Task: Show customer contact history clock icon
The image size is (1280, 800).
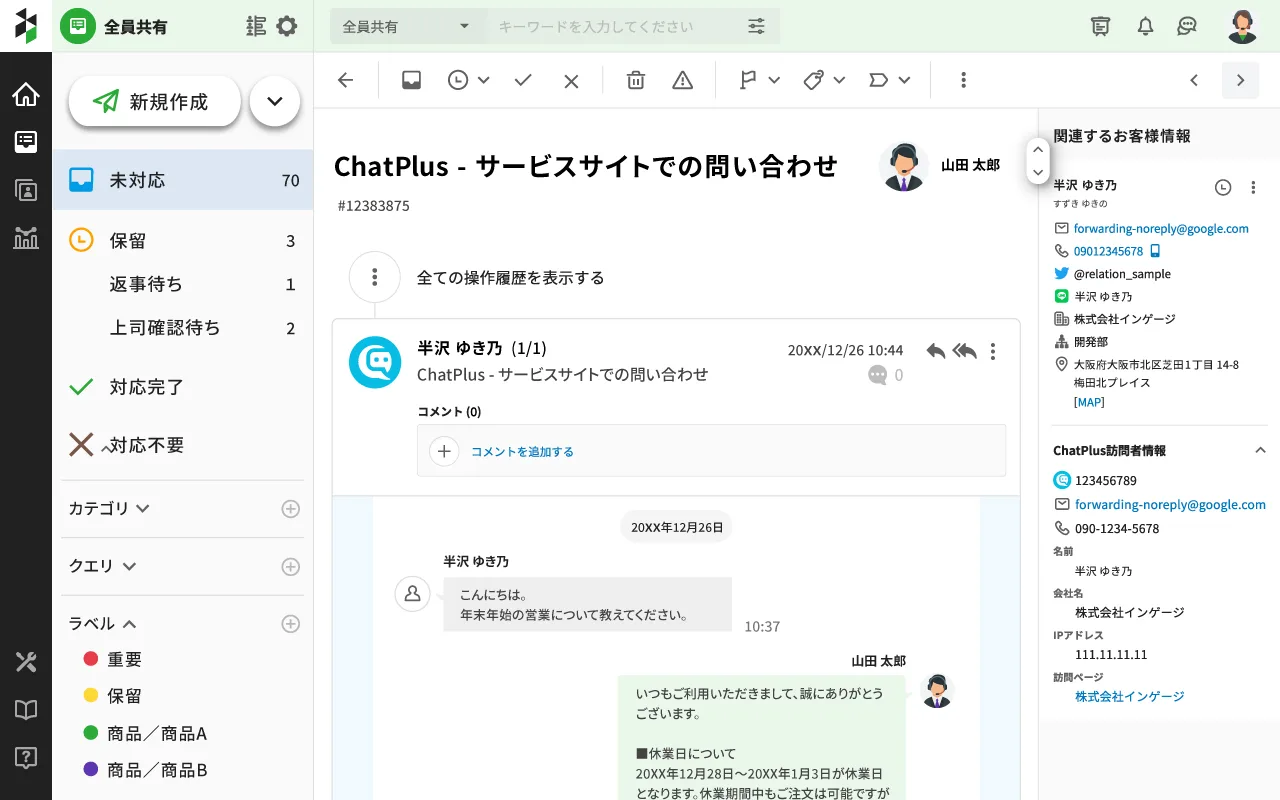Action: (1223, 187)
